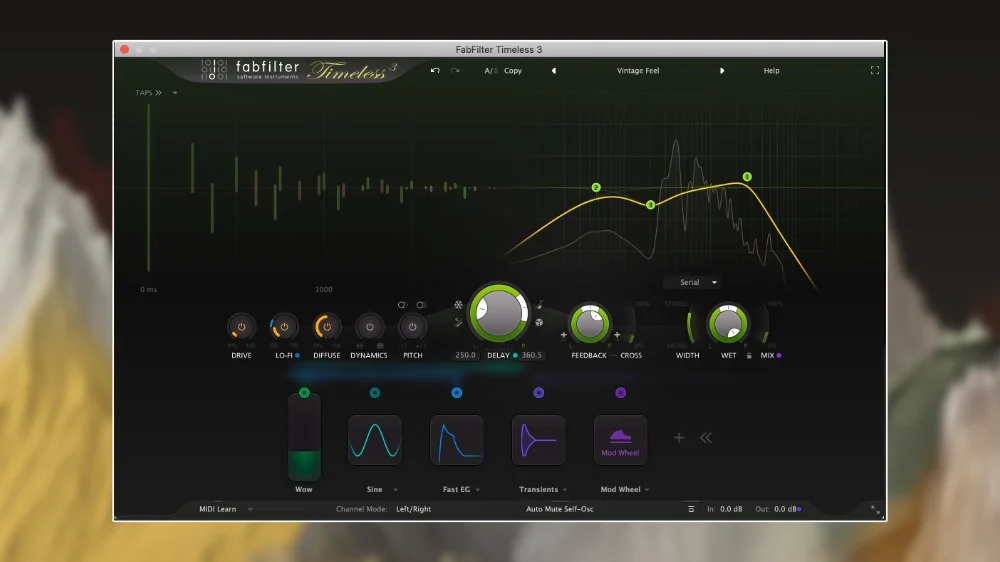Open the Fast EG source dropdown arrow
Image resolution: width=1000 pixels, height=562 pixels.
[478, 490]
